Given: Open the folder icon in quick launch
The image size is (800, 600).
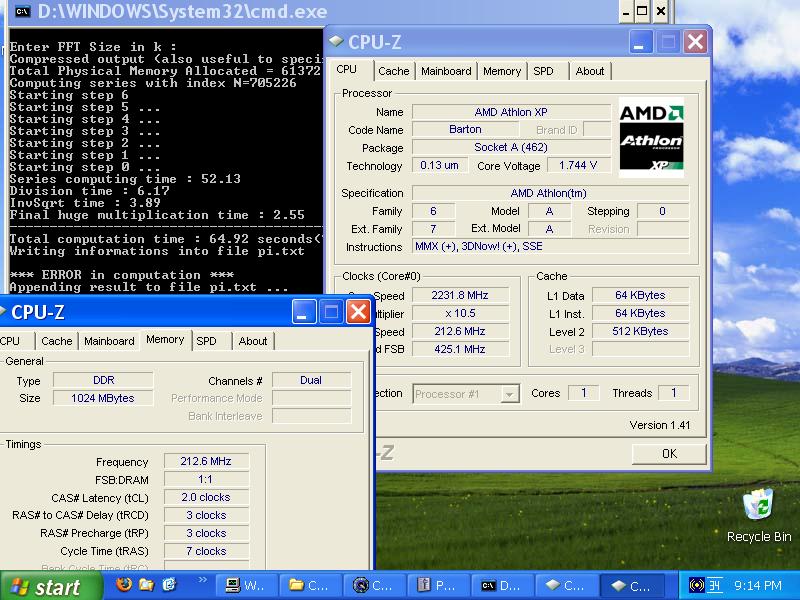Looking at the screenshot, I should pos(146,585).
